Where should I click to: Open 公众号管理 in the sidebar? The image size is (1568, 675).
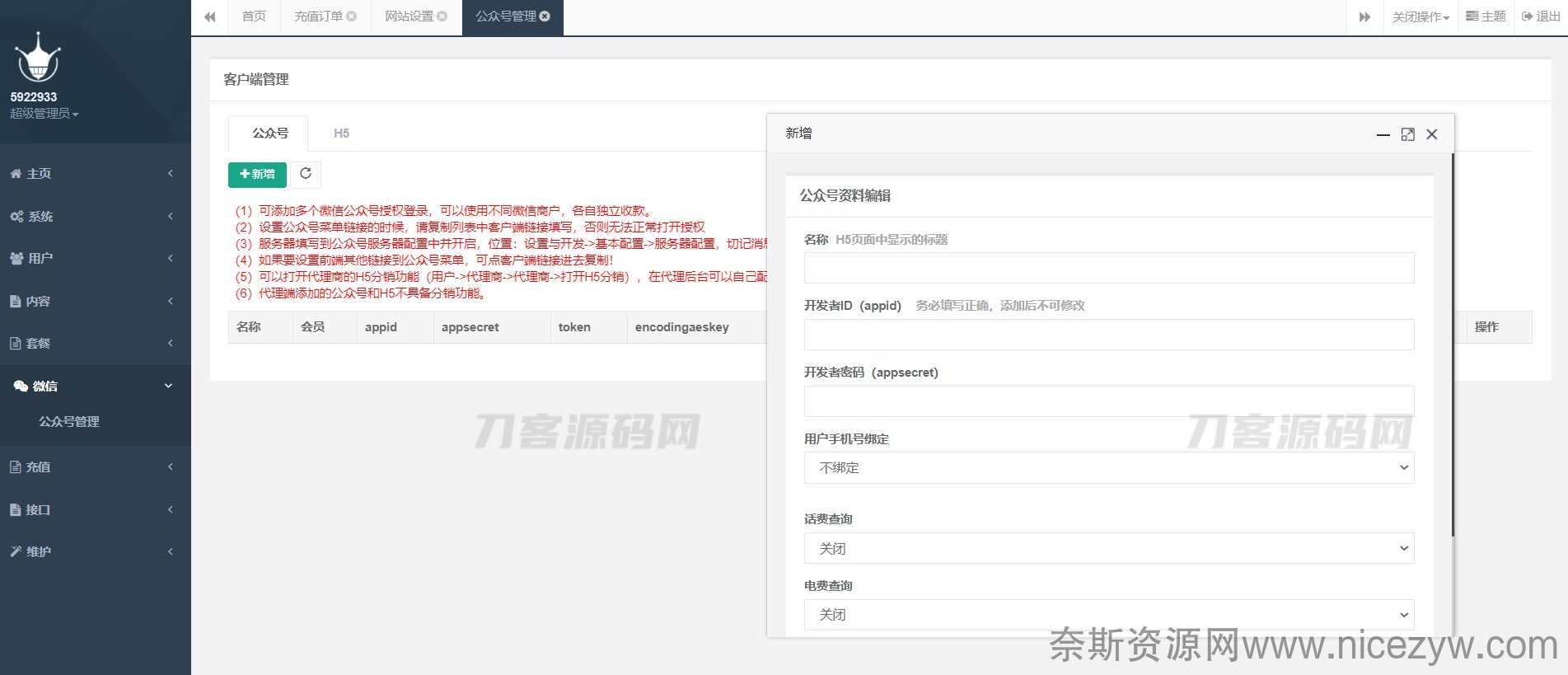click(69, 421)
